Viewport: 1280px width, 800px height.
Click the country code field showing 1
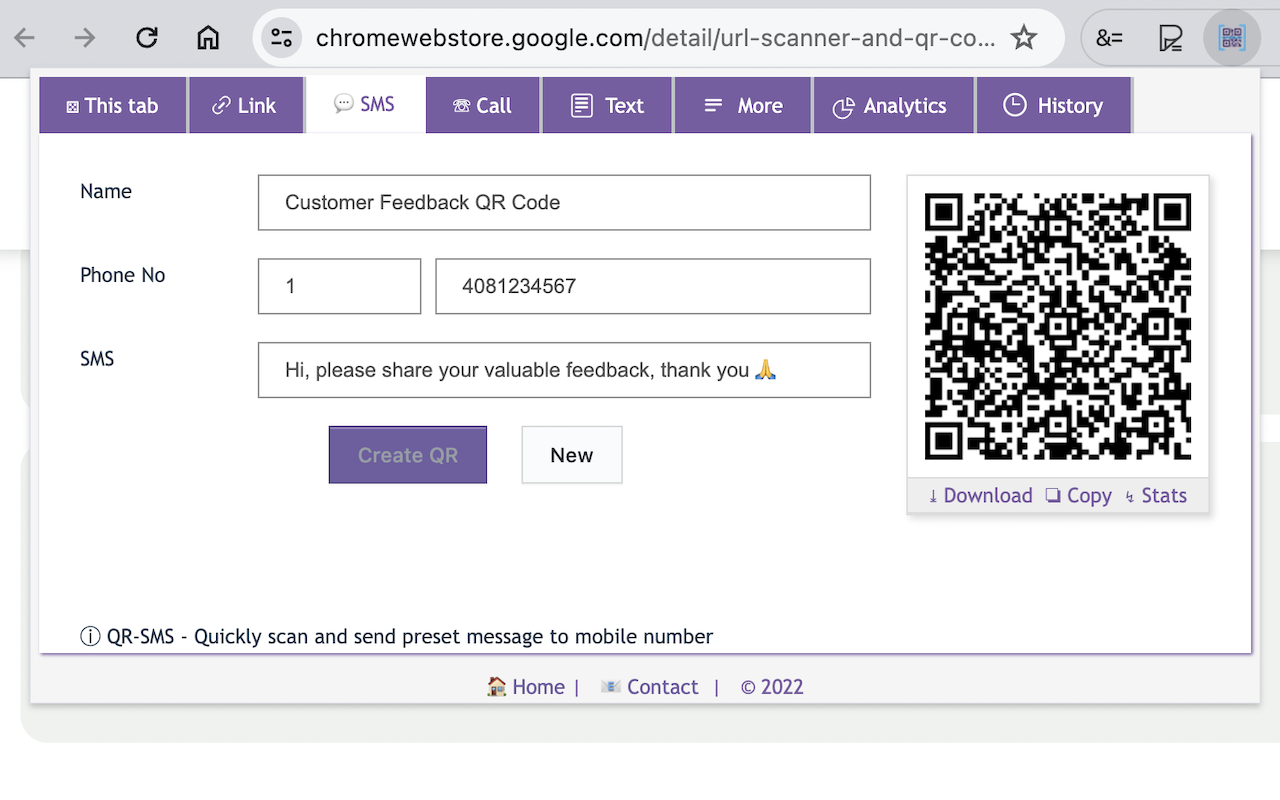click(339, 286)
